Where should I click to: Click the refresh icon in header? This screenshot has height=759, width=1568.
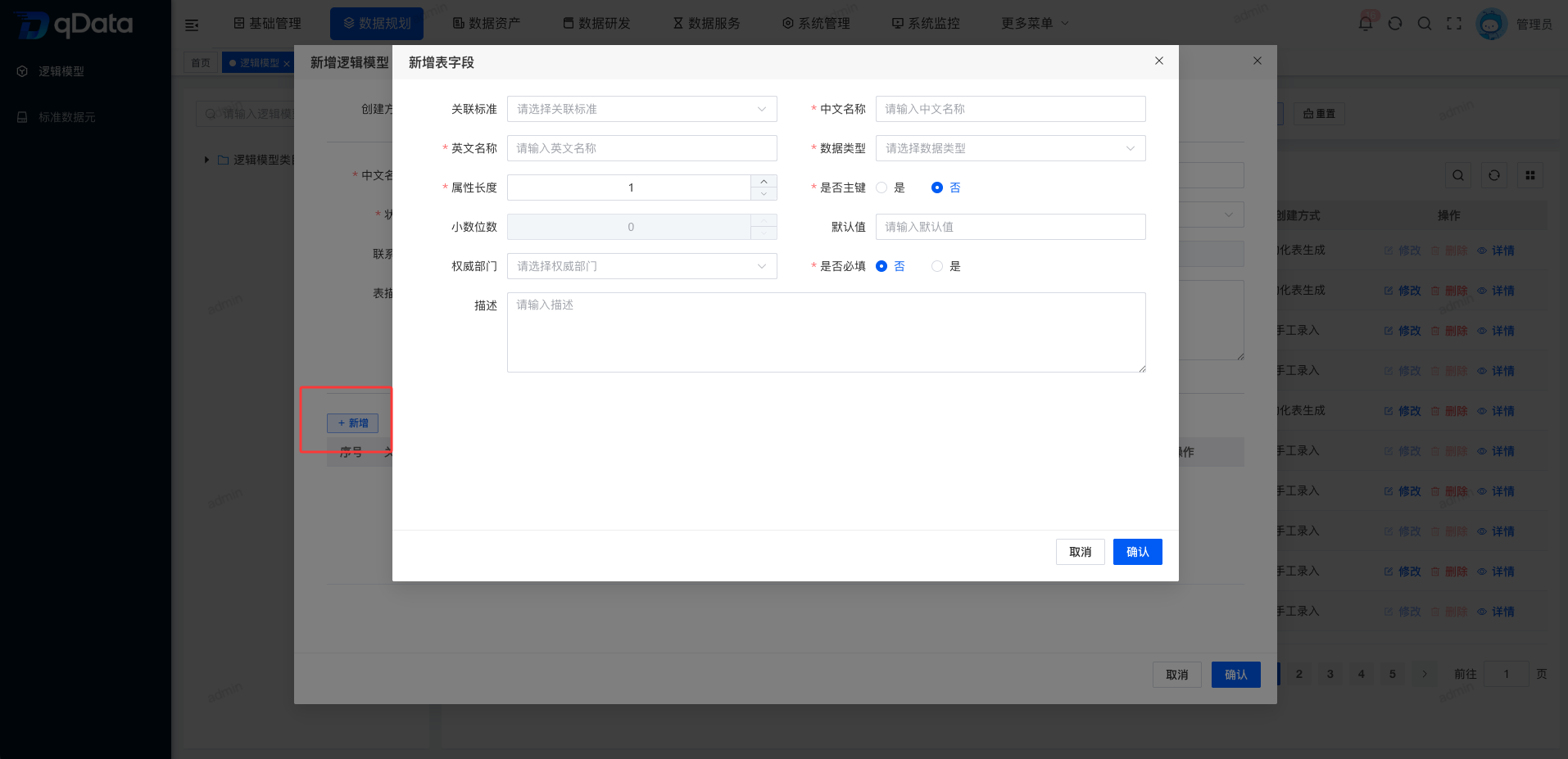click(1395, 24)
